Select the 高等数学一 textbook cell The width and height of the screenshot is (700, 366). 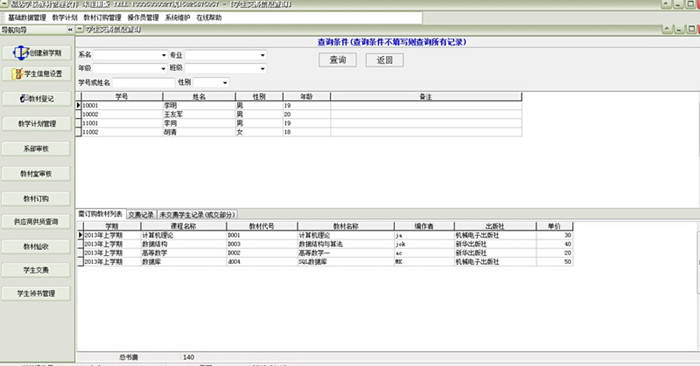[346, 253]
